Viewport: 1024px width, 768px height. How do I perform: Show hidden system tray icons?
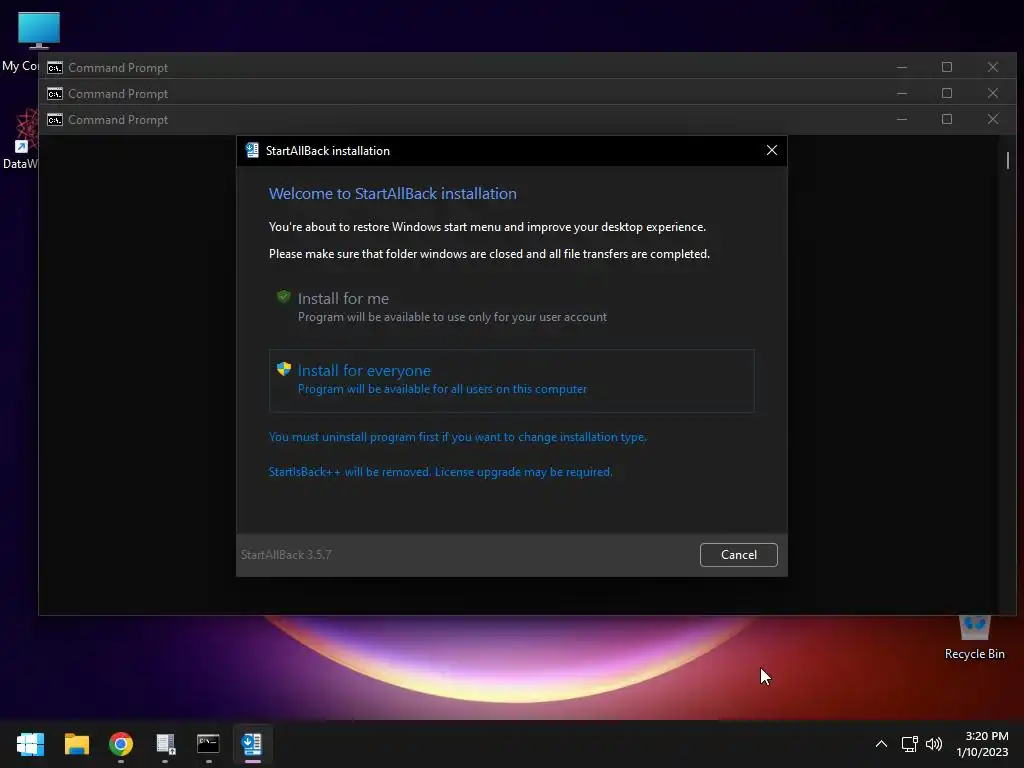[881, 744]
